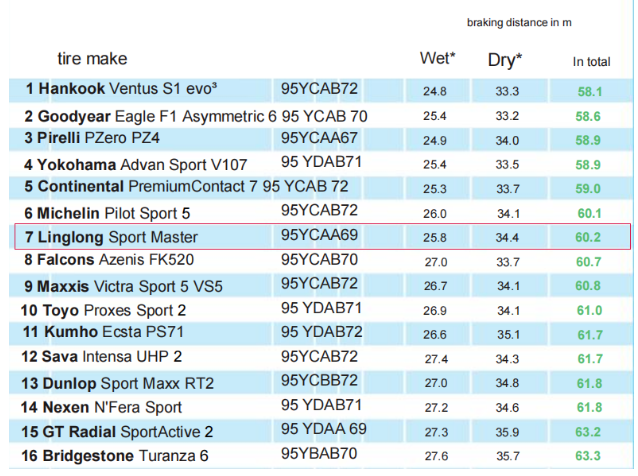The width and height of the screenshot is (638, 476).
Task: Select the Yokohama Advan Sport V107 row
Action: pos(321,164)
